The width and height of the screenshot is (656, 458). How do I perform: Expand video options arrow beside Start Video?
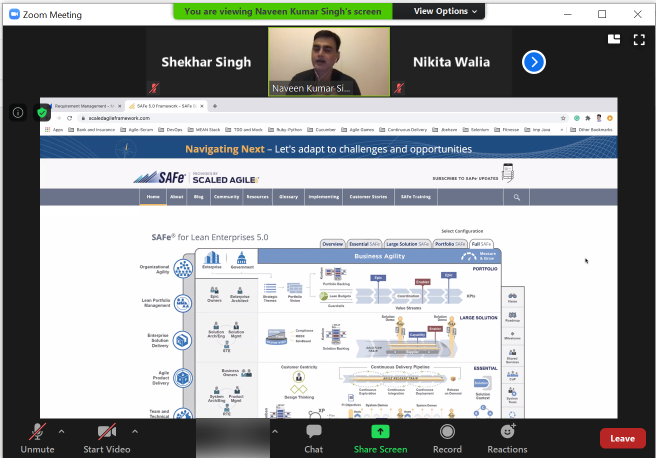click(x=135, y=431)
